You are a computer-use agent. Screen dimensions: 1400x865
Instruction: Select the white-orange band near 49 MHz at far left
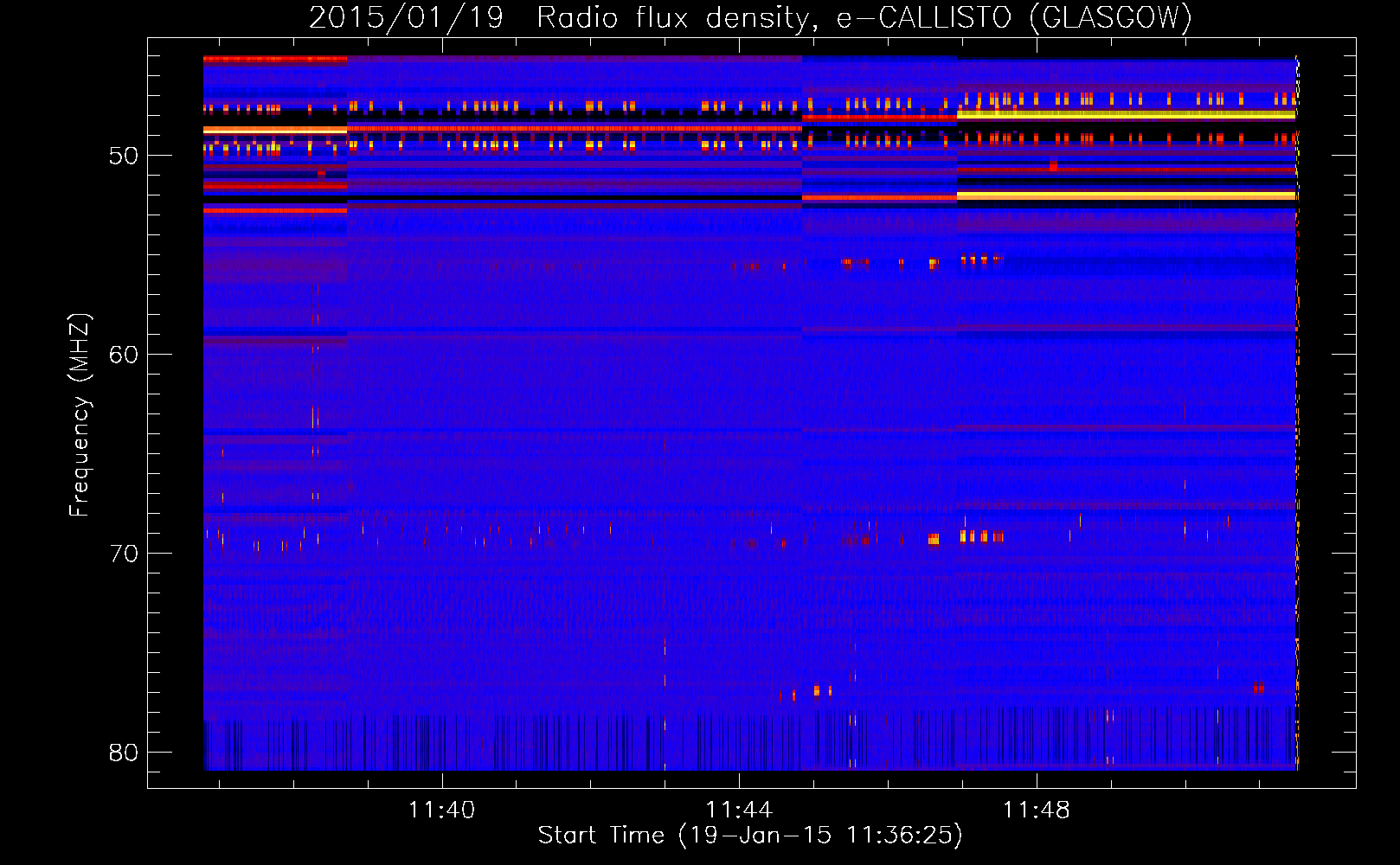point(274,130)
